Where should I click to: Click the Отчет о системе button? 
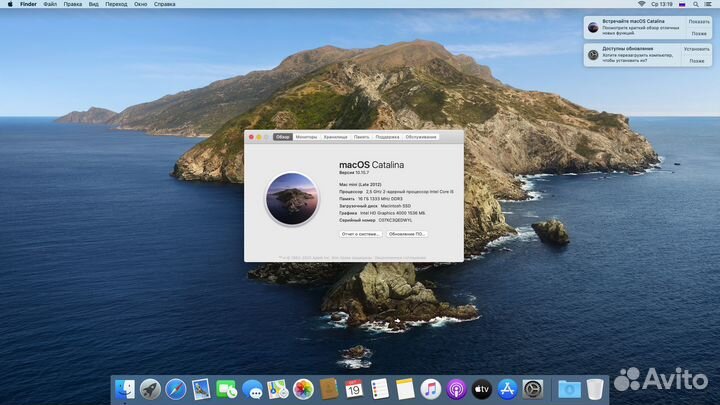click(x=360, y=234)
